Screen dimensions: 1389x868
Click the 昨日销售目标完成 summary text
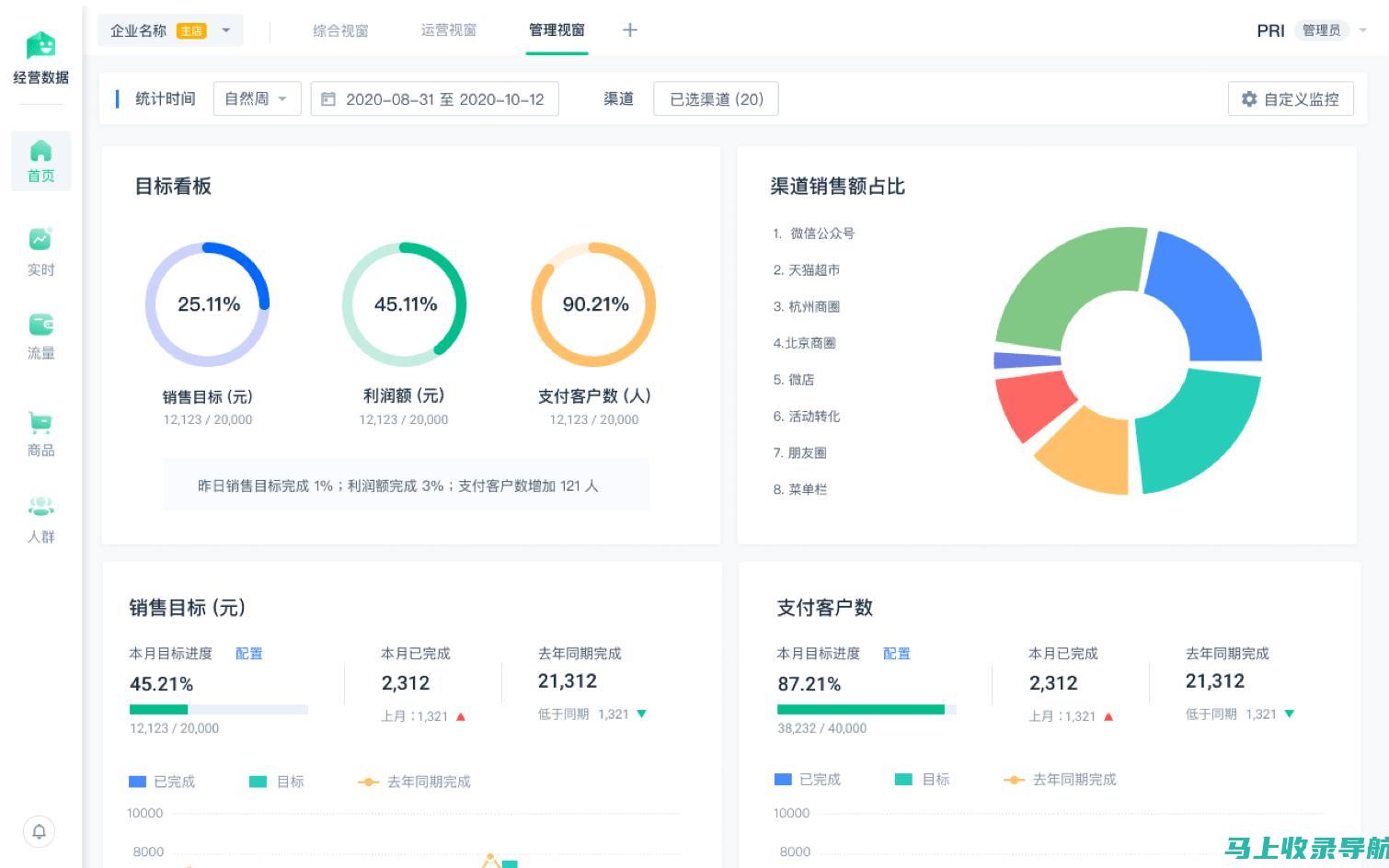(398, 485)
